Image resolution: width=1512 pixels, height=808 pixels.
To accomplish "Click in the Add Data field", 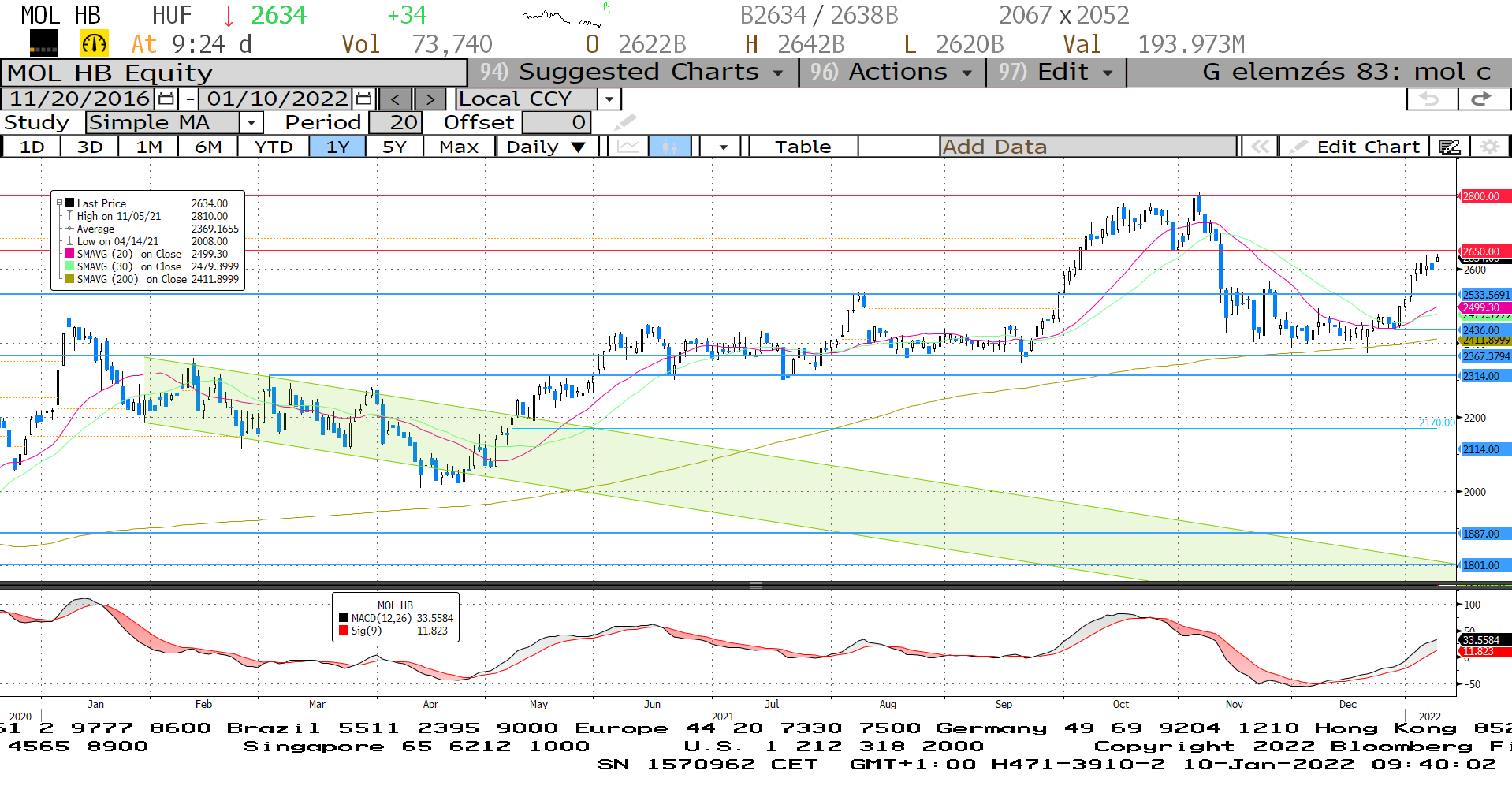I will click(1088, 147).
